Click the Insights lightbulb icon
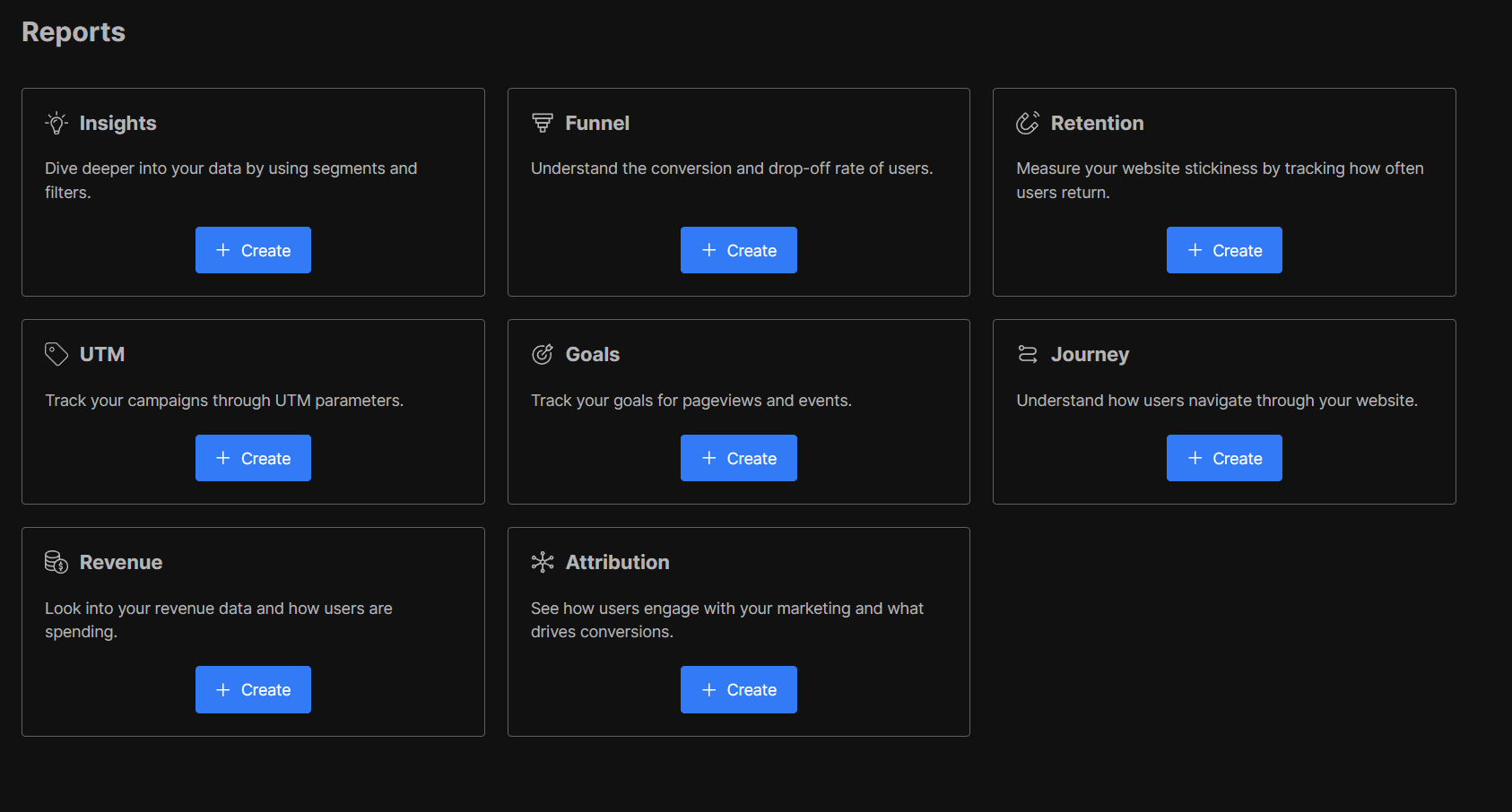Screen dimensions: 1512x812 [x=56, y=123]
